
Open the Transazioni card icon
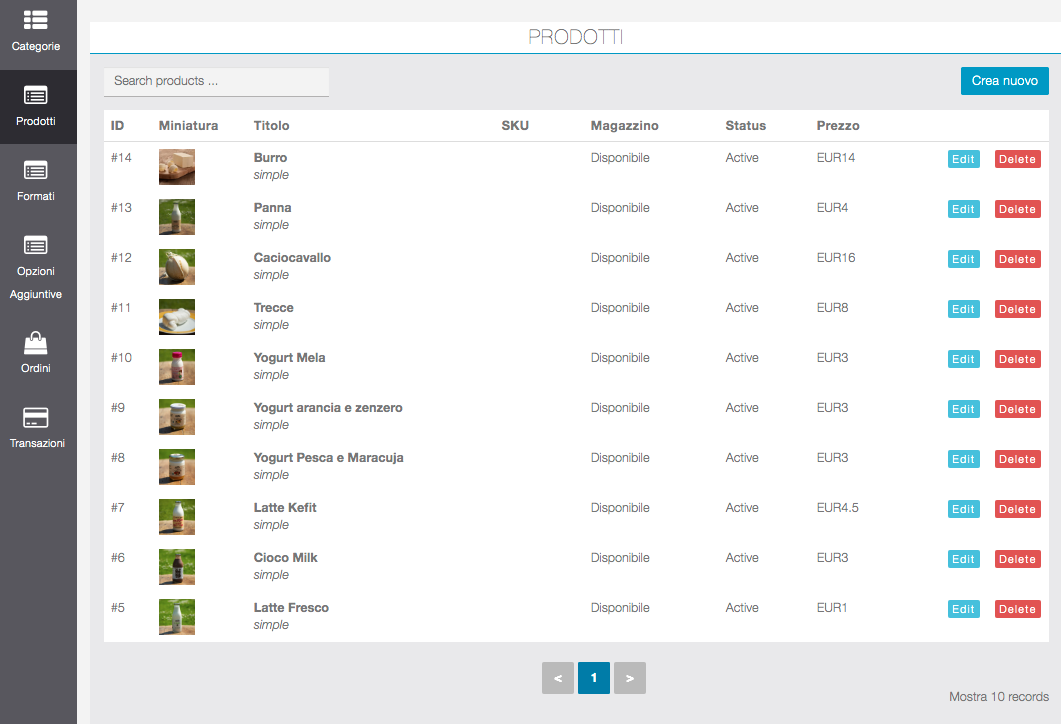coord(36,418)
